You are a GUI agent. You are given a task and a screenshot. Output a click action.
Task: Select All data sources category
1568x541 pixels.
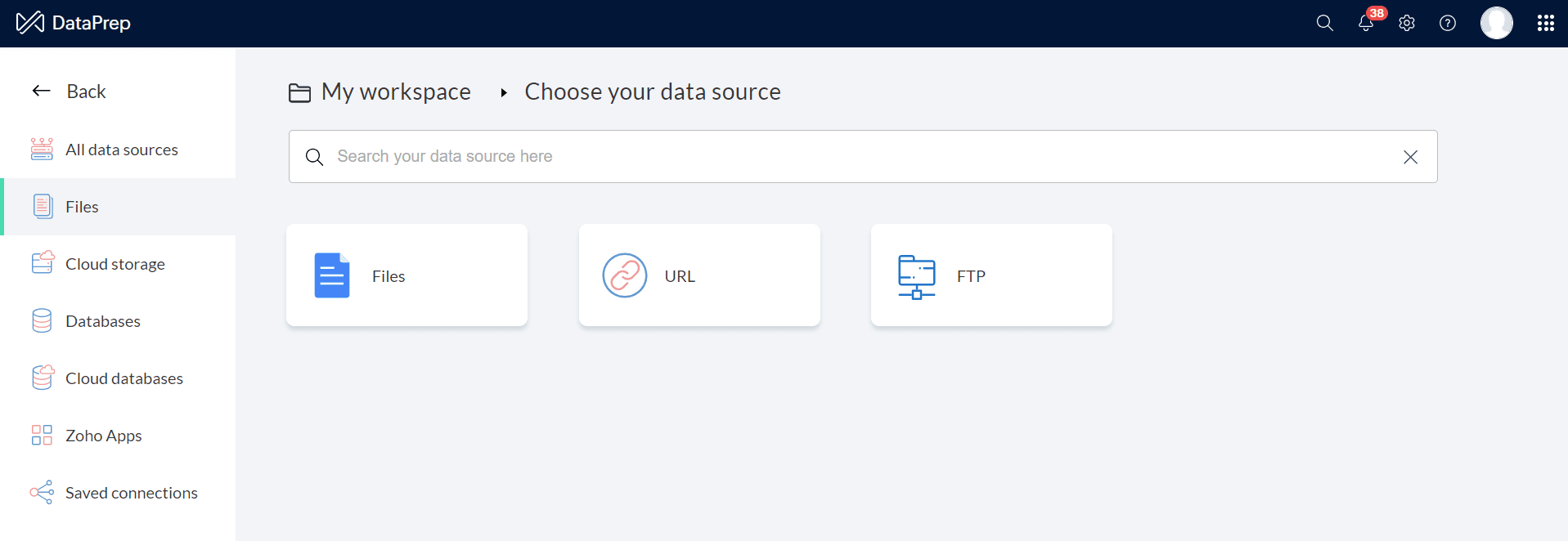pyautogui.click(x=121, y=150)
